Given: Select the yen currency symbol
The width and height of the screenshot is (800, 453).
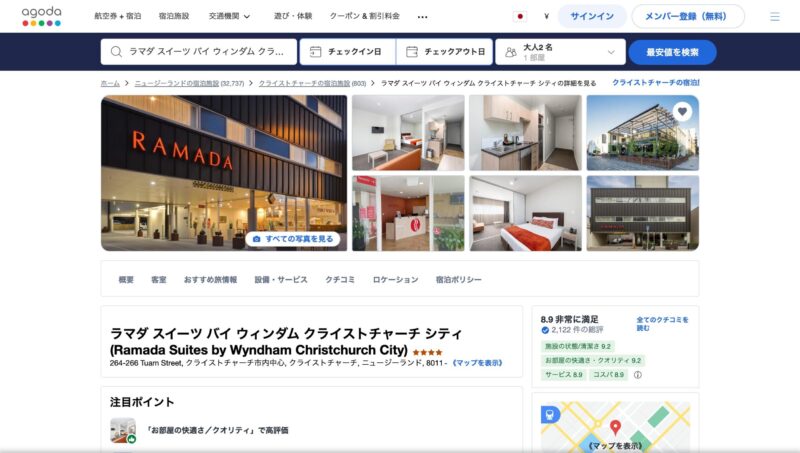Looking at the screenshot, I should click(x=546, y=16).
